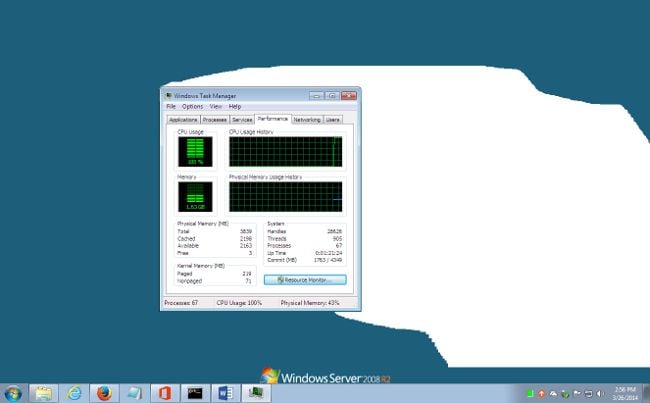
Task: Click the green CPU tray icon
Action: point(530,393)
